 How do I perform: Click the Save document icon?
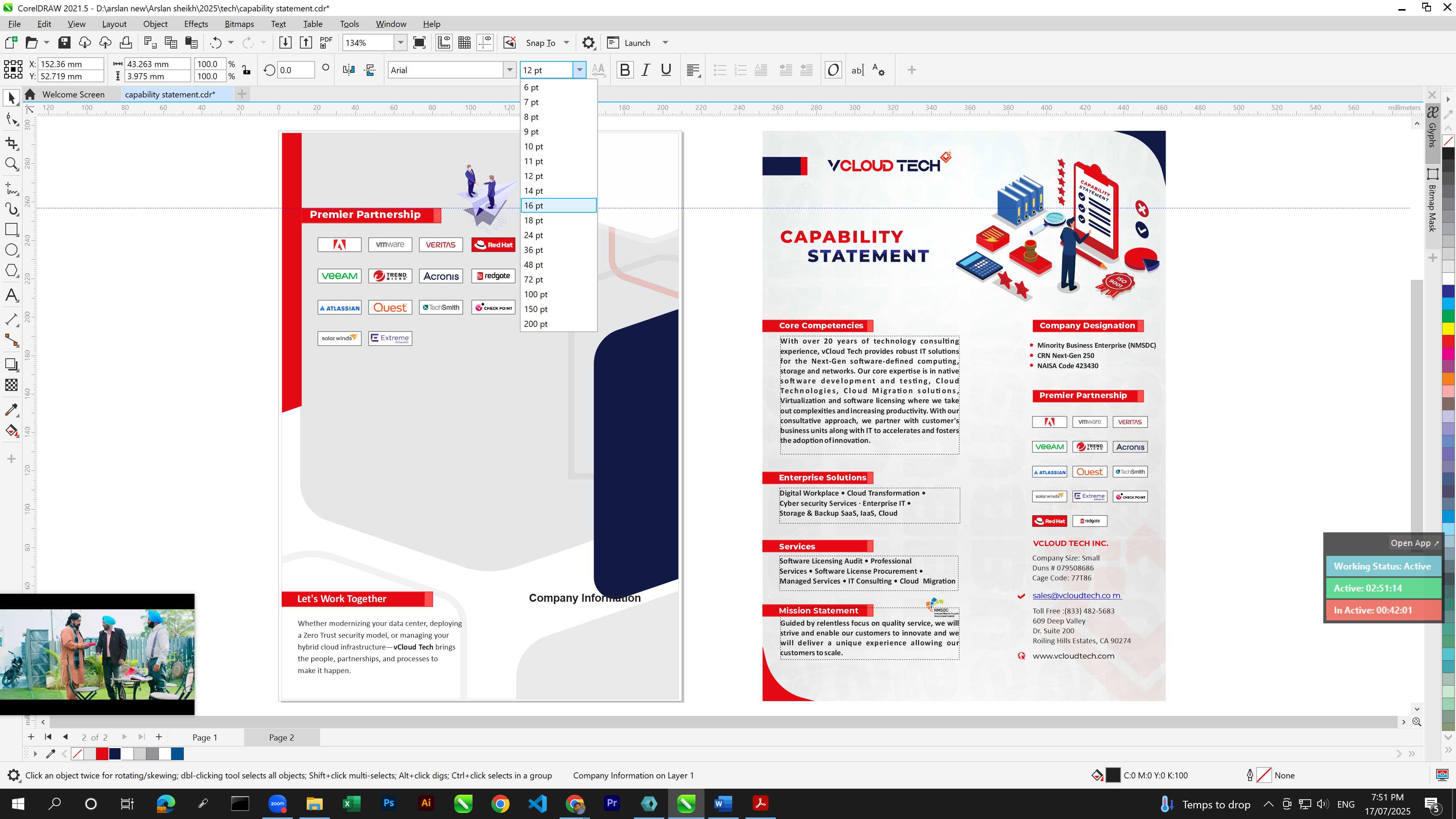click(x=64, y=42)
